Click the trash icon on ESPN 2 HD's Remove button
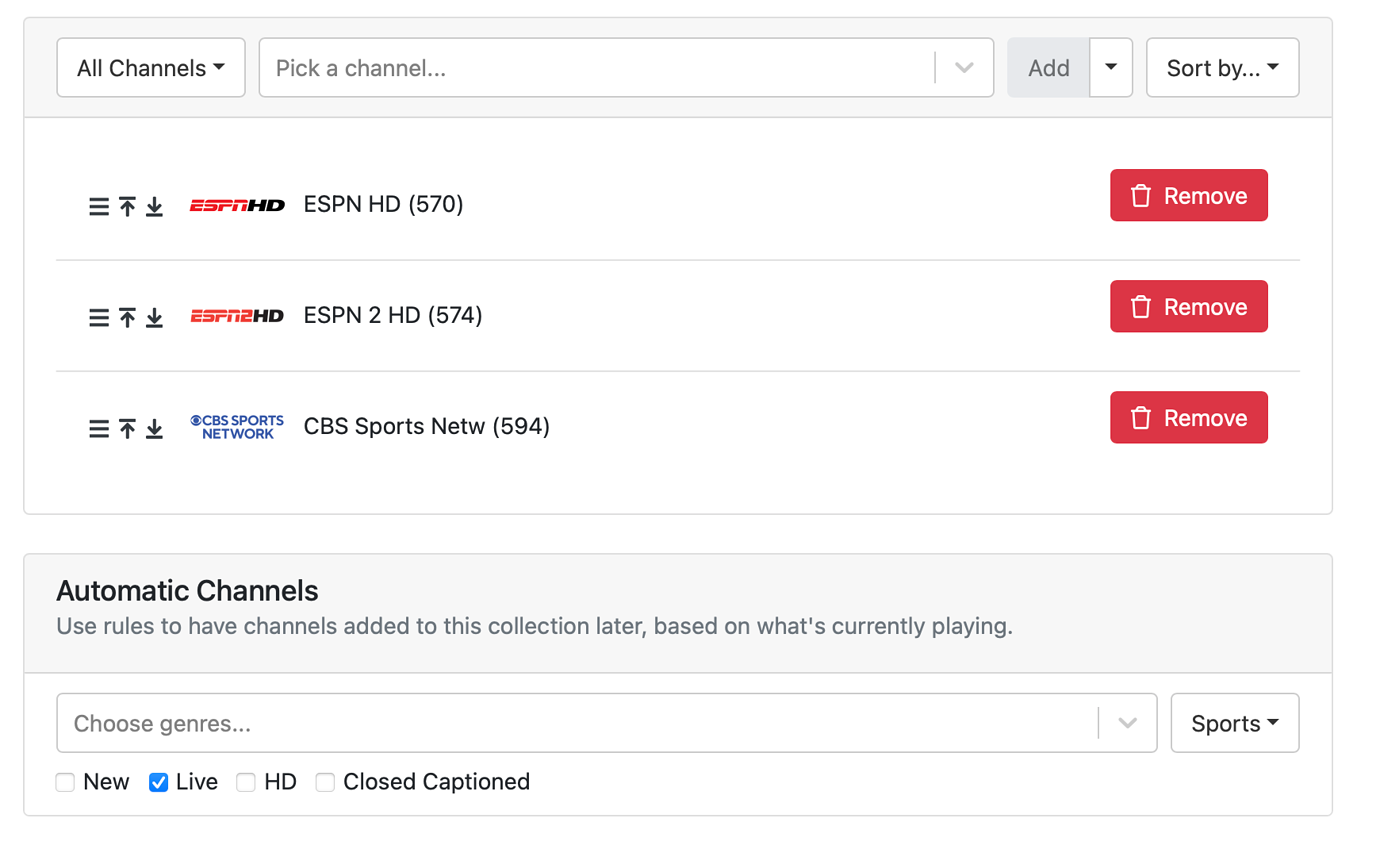1380x848 pixels. point(1141,306)
